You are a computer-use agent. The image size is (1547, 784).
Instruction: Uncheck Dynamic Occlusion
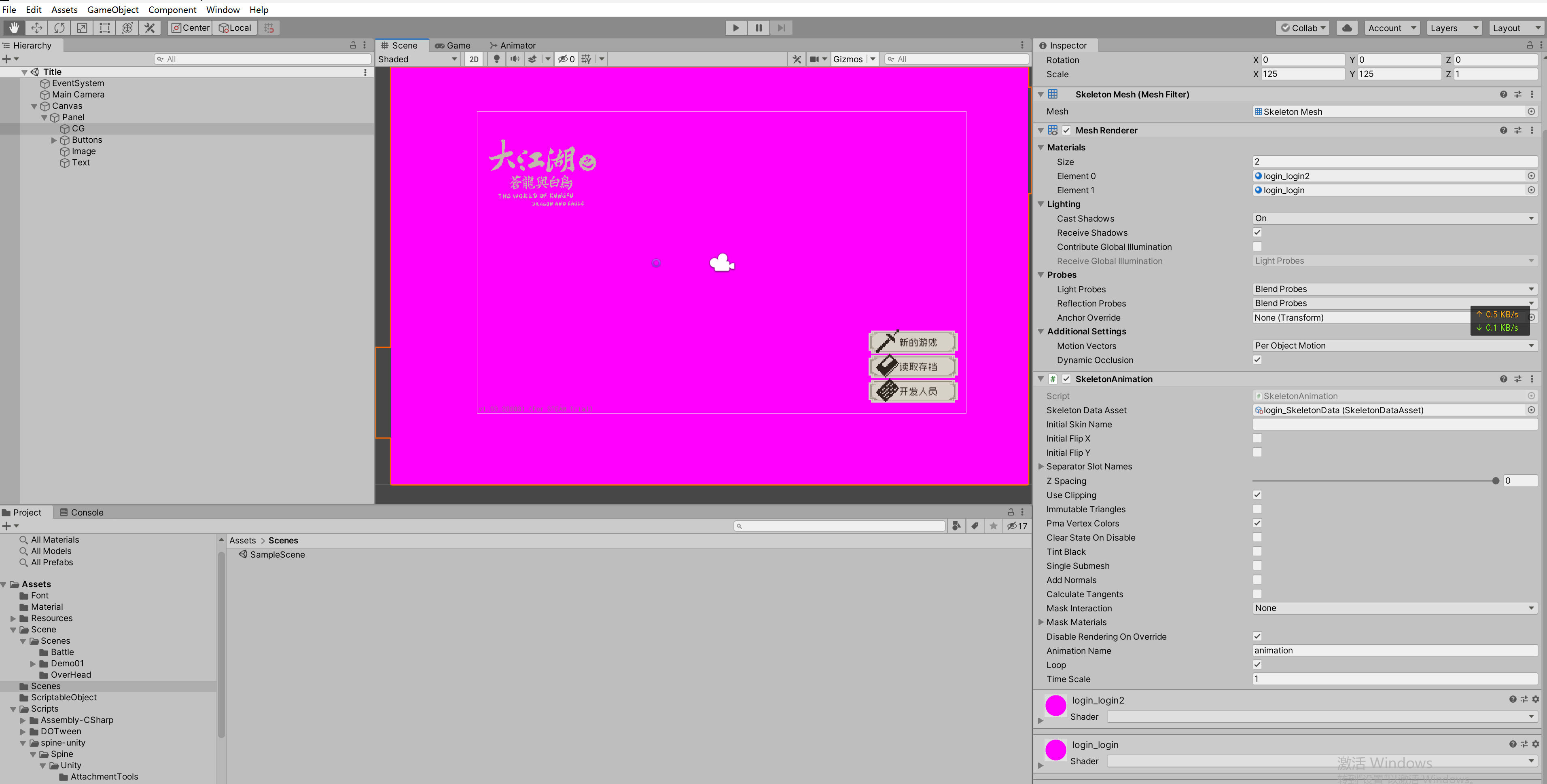pos(1257,359)
